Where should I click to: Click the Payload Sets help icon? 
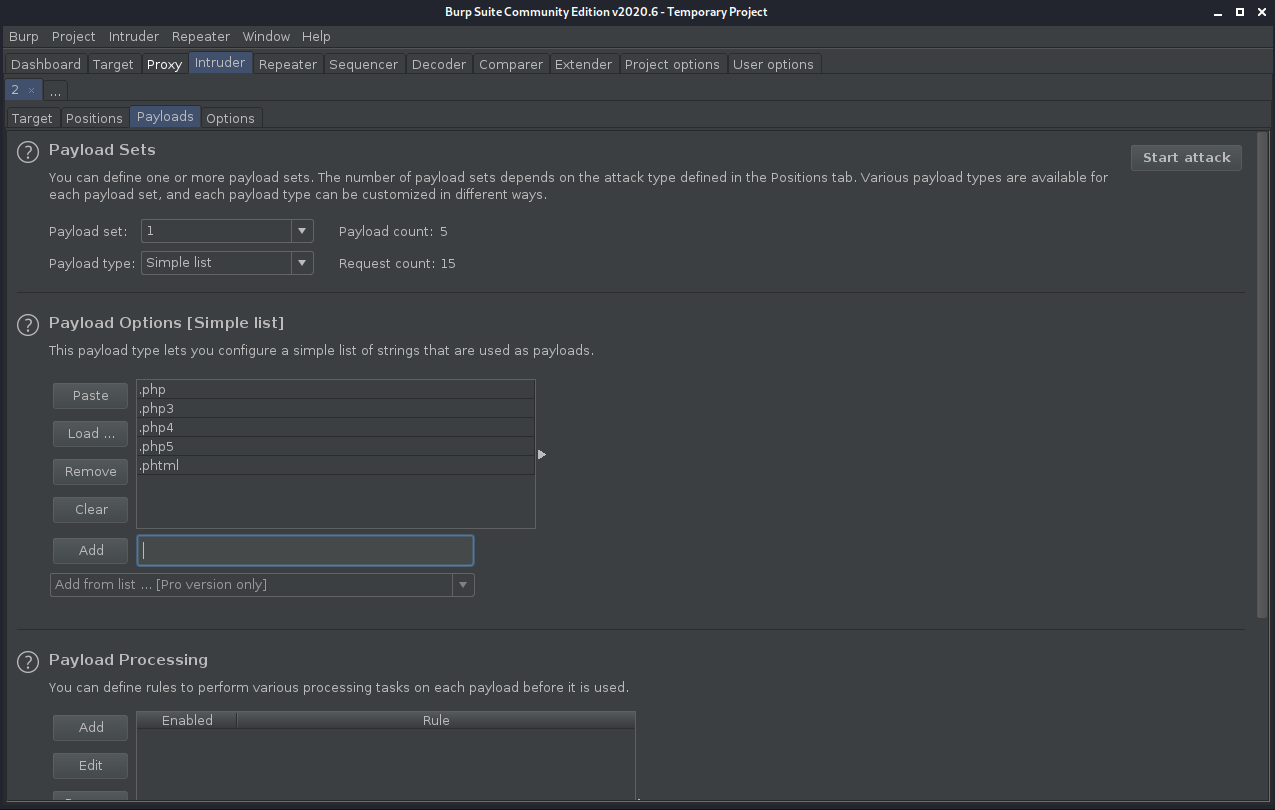pos(28,153)
